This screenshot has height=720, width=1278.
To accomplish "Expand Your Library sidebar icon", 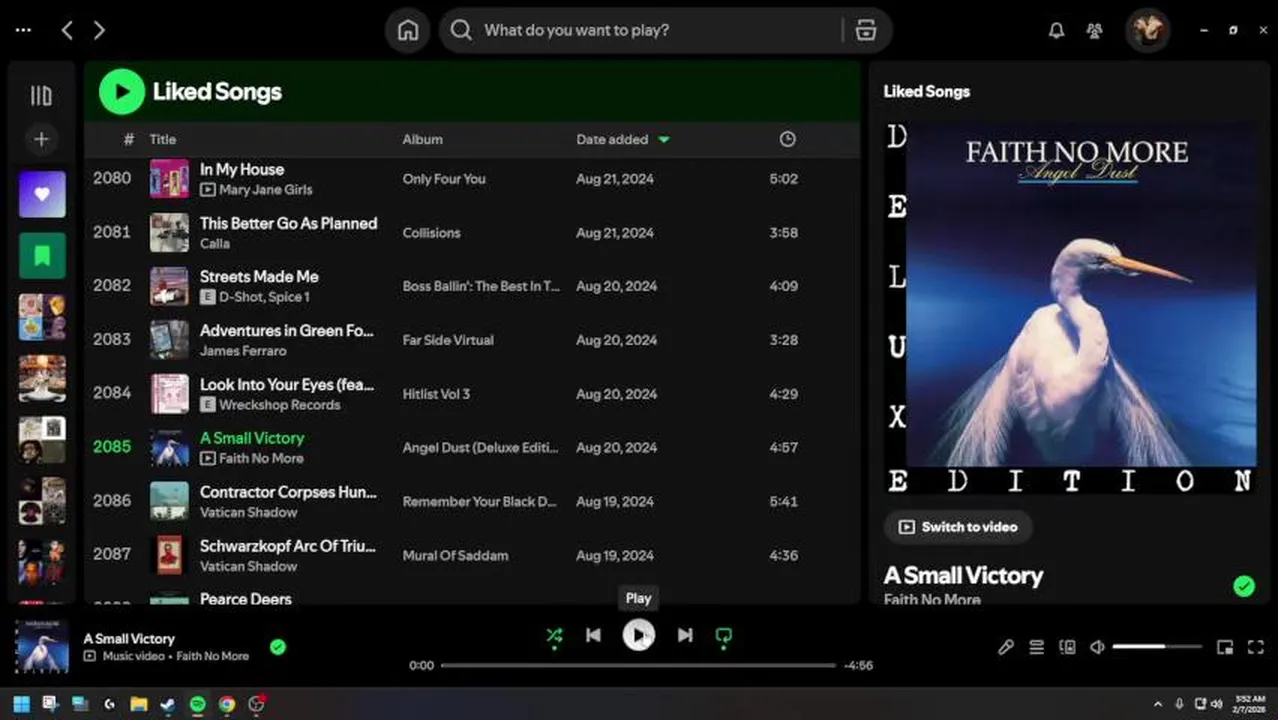I will point(41,96).
